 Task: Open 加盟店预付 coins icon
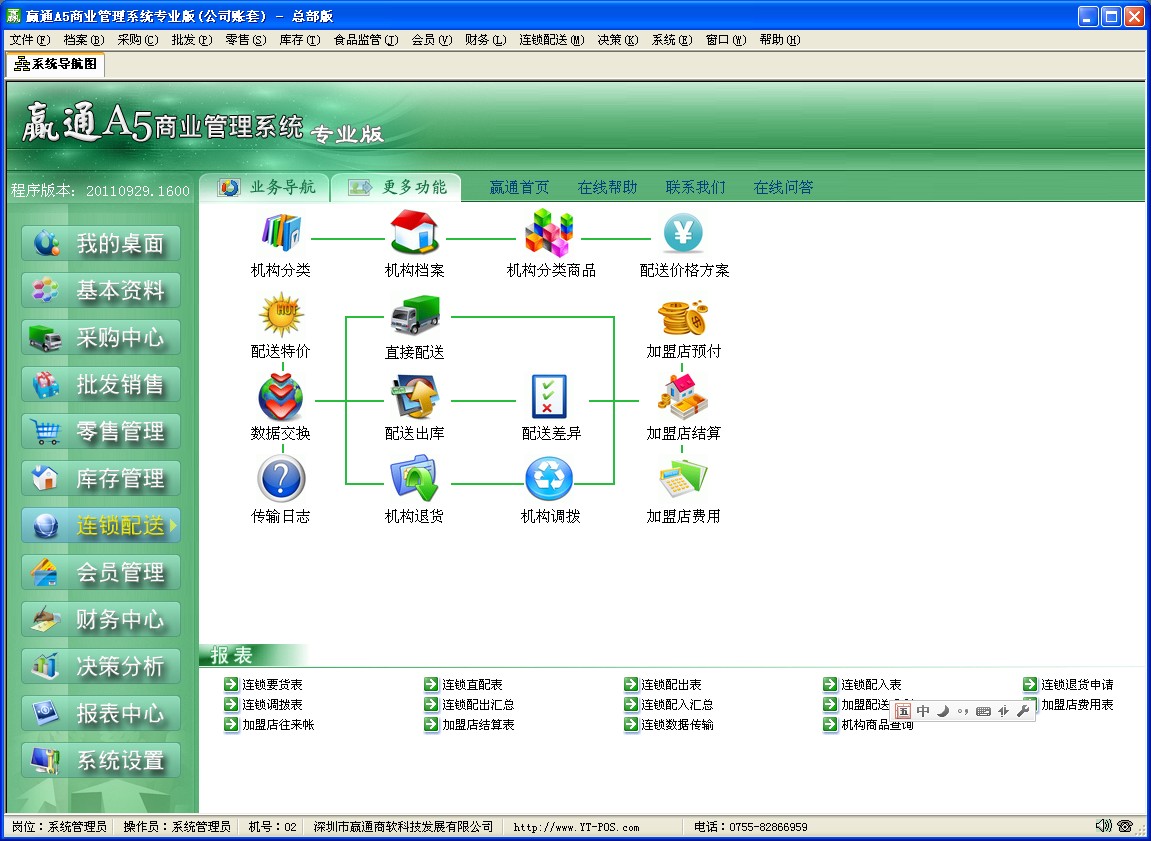point(683,317)
